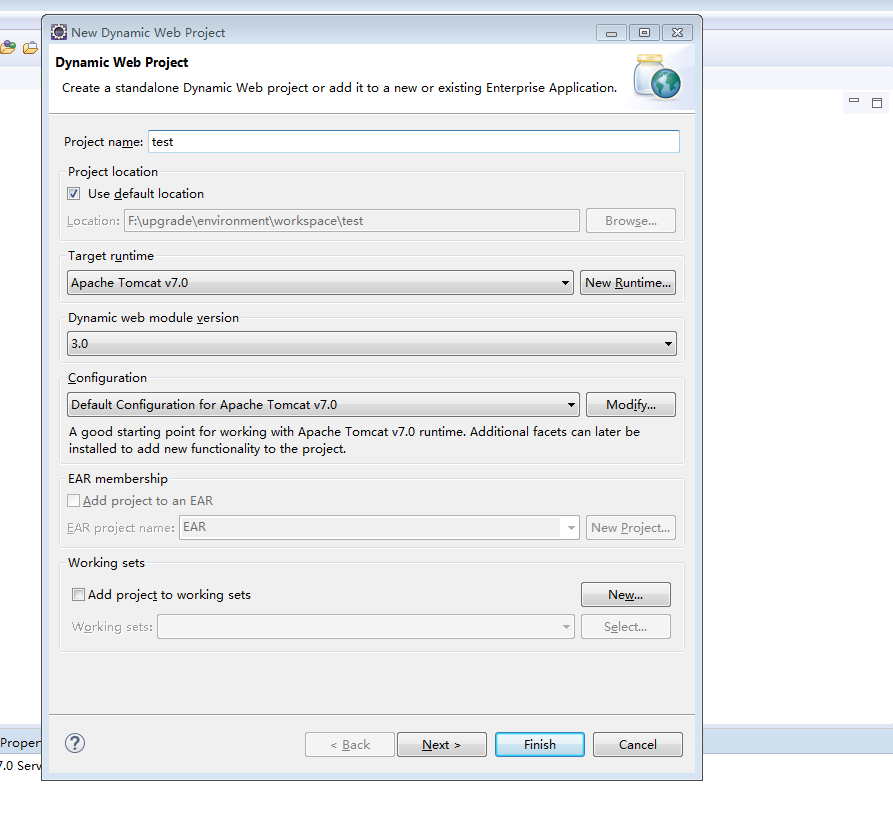Image resolution: width=893 pixels, height=824 pixels.
Task: Click the open folder icon in background toolbar
Action: (x=30, y=48)
